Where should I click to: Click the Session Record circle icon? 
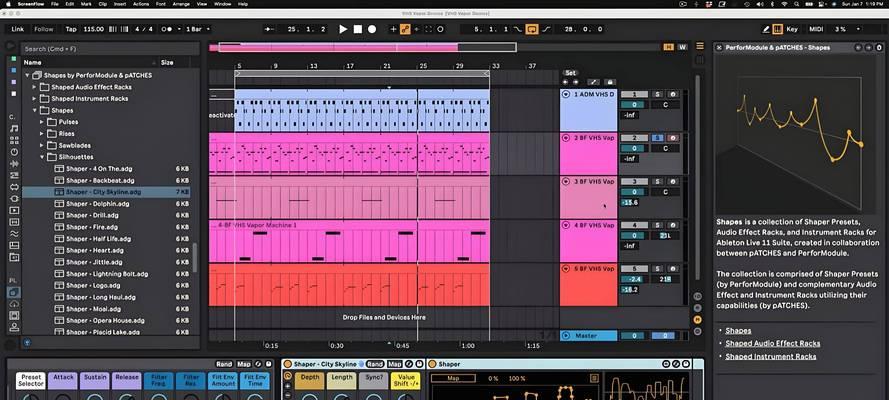tap(440, 29)
